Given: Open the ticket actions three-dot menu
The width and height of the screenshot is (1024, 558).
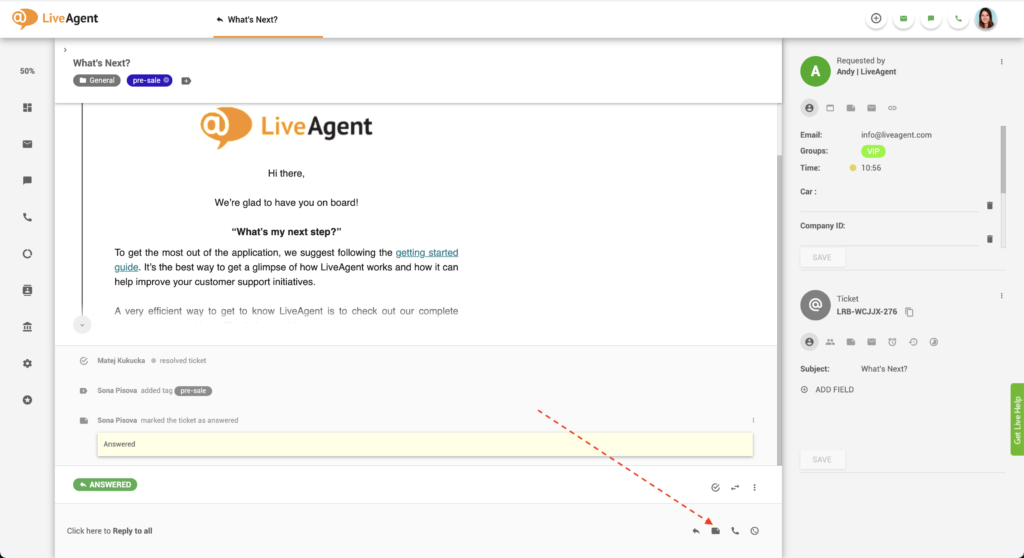Looking at the screenshot, I should point(754,487).
